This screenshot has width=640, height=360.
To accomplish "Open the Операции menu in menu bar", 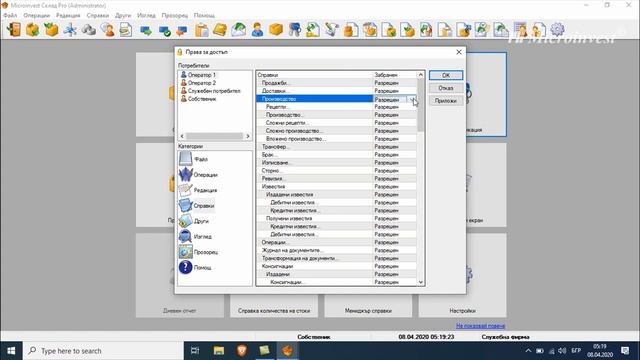I will 36,15.
